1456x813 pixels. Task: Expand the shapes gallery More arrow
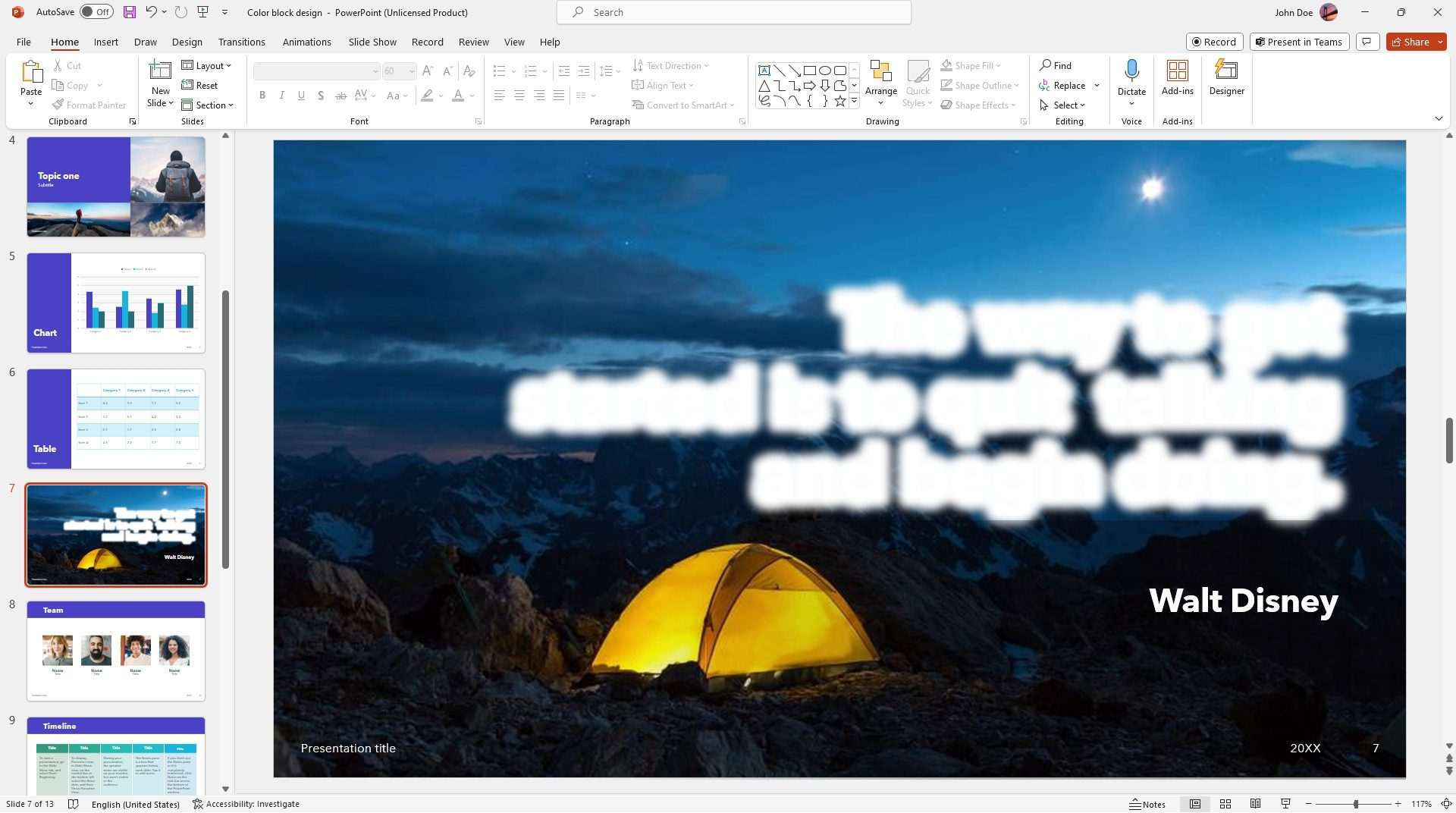pyautogui.click(x=854, y=101)
